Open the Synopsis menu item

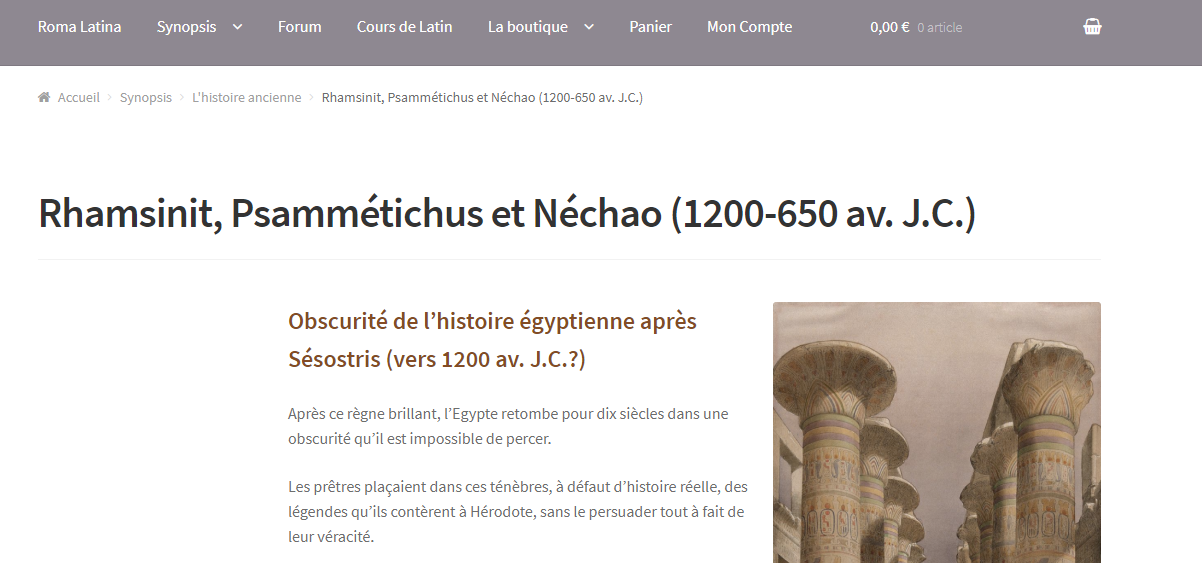coord(186,27)
